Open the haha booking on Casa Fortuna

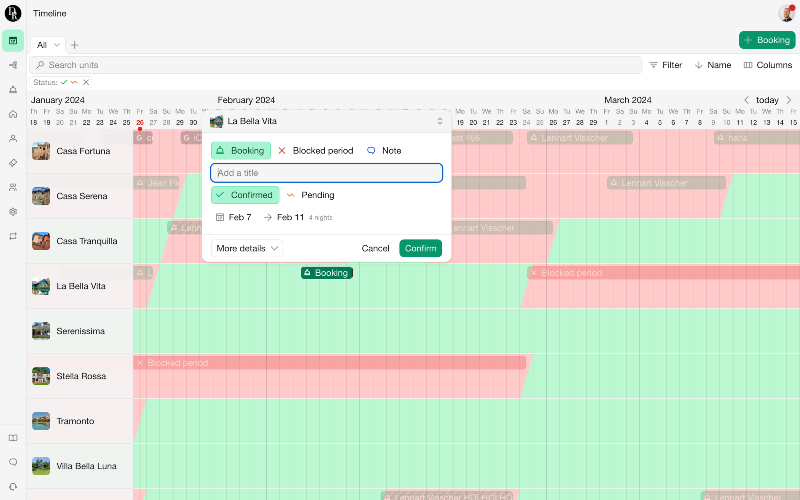(x=757, y=138)
